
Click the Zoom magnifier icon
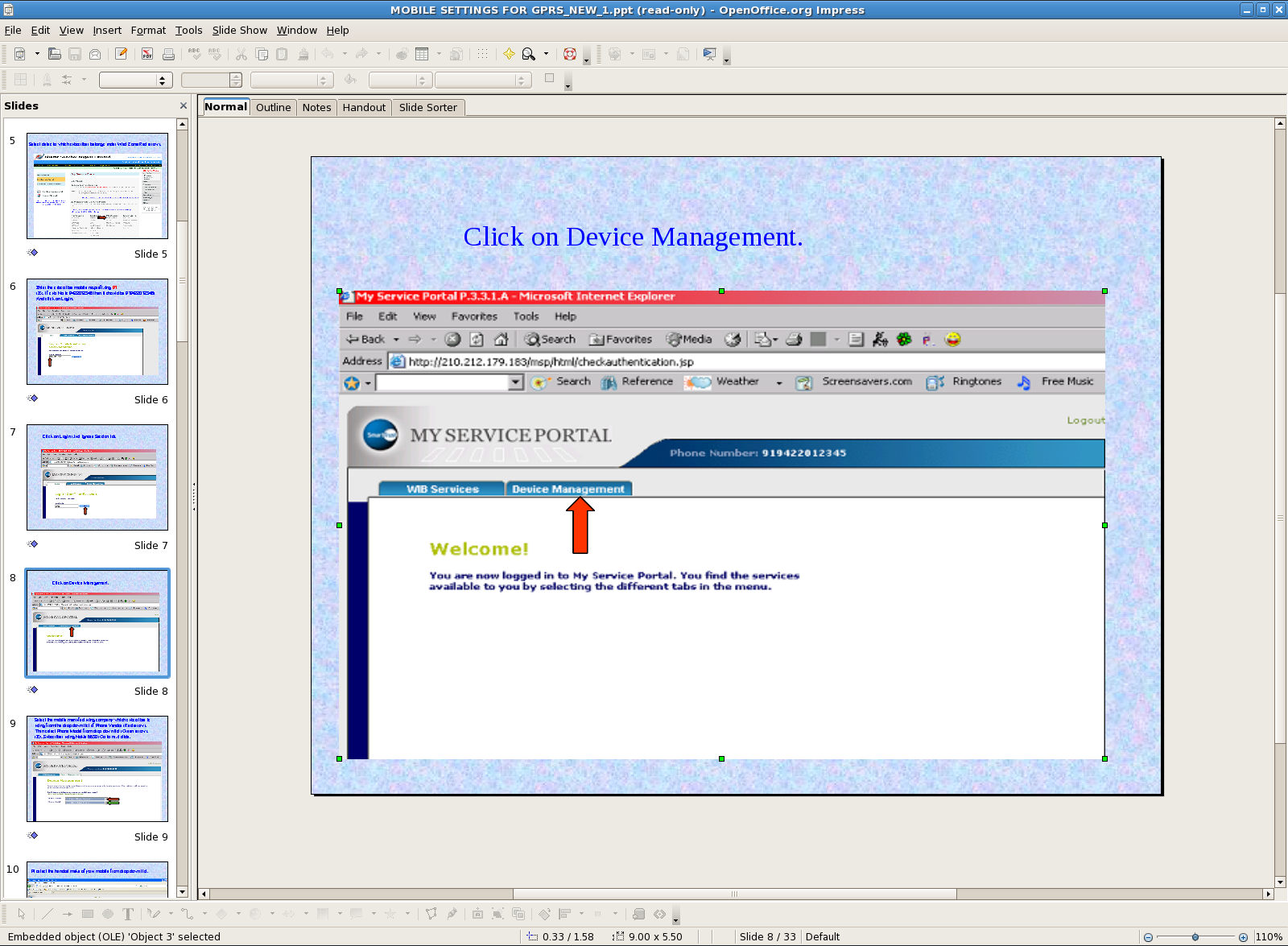529,54
